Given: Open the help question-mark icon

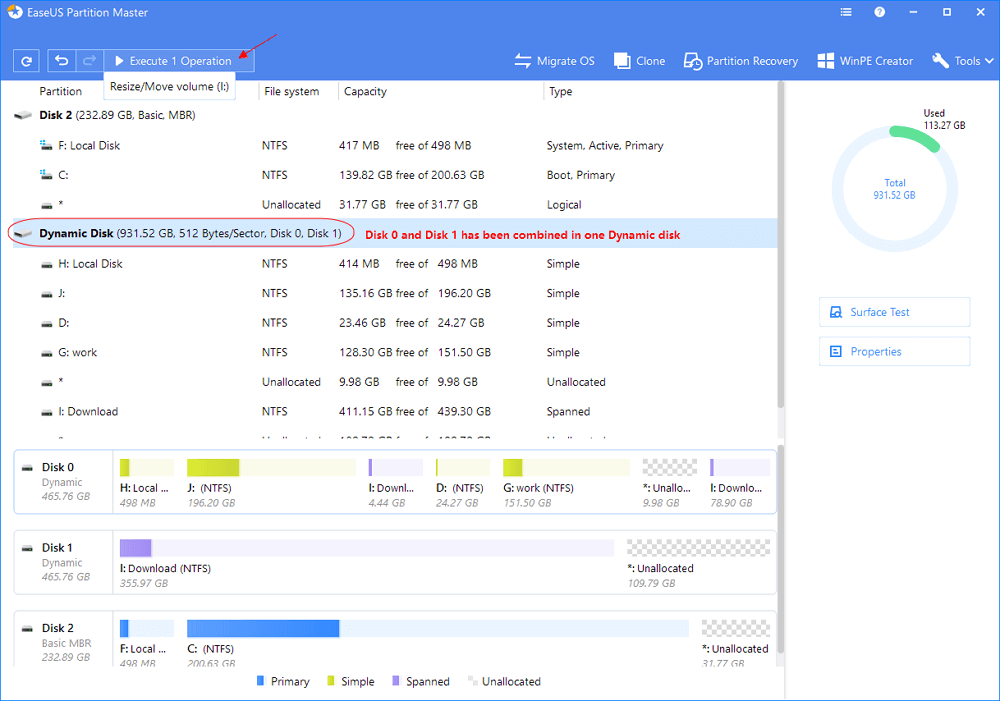Looking at the screenshot, I should [x=879, y=12].
